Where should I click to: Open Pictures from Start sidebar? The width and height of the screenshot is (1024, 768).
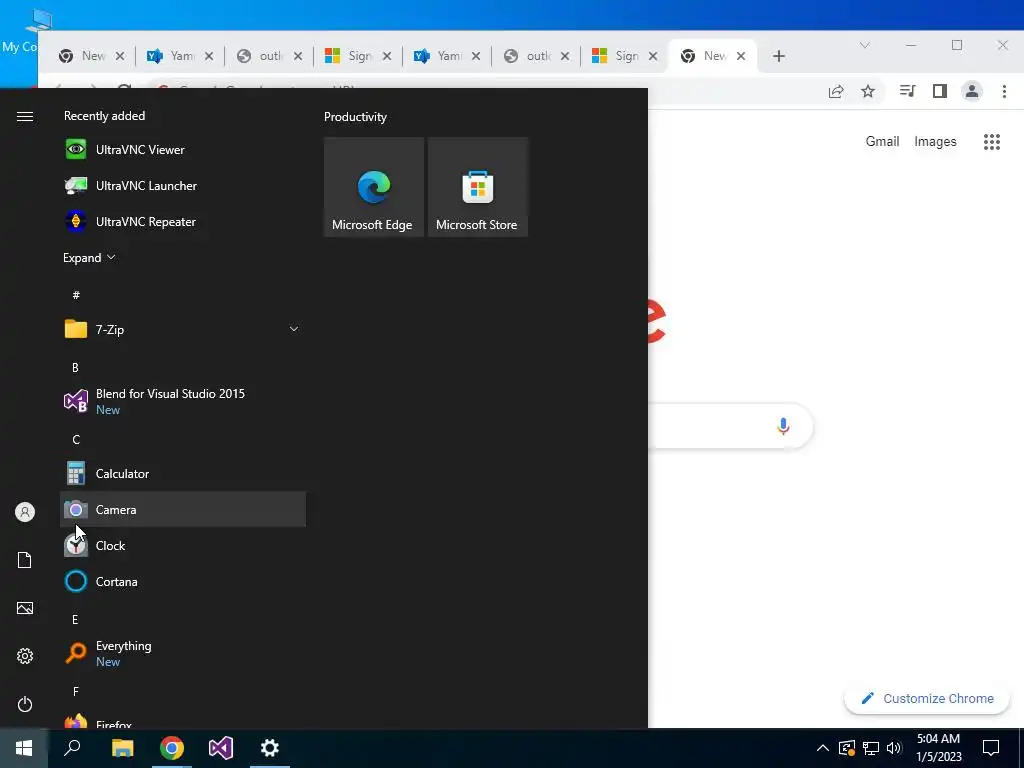25,608
